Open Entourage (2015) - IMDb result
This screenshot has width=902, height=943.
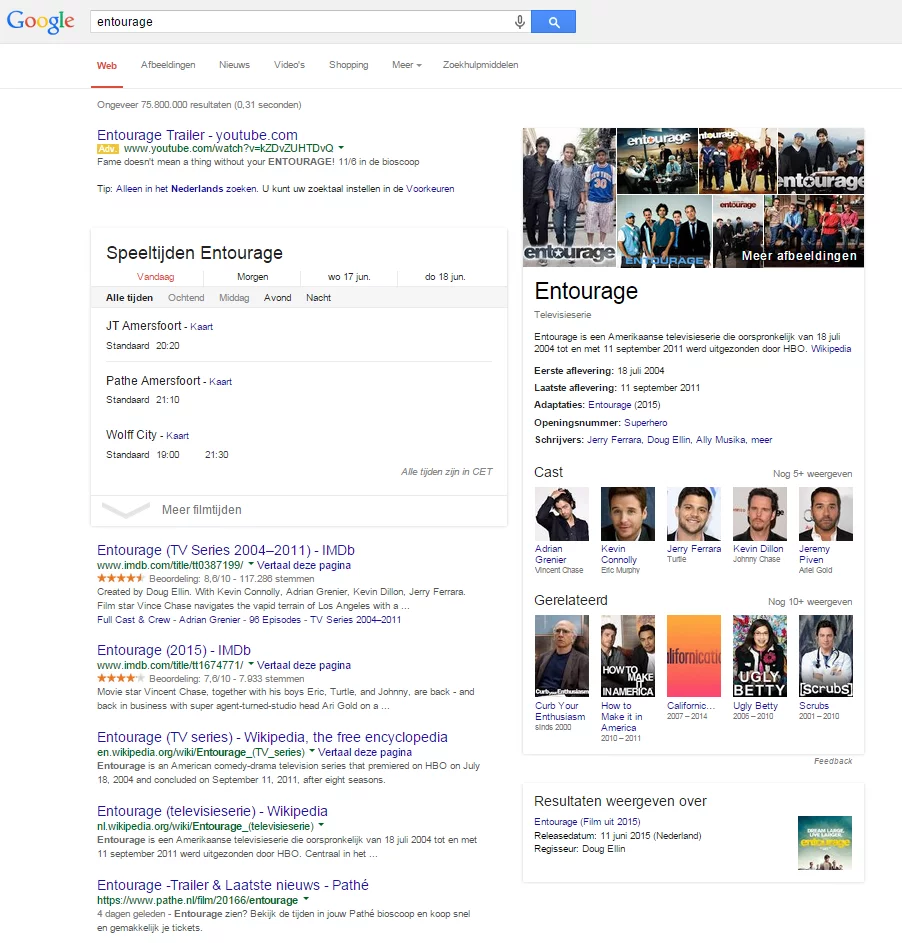[174, 651]
